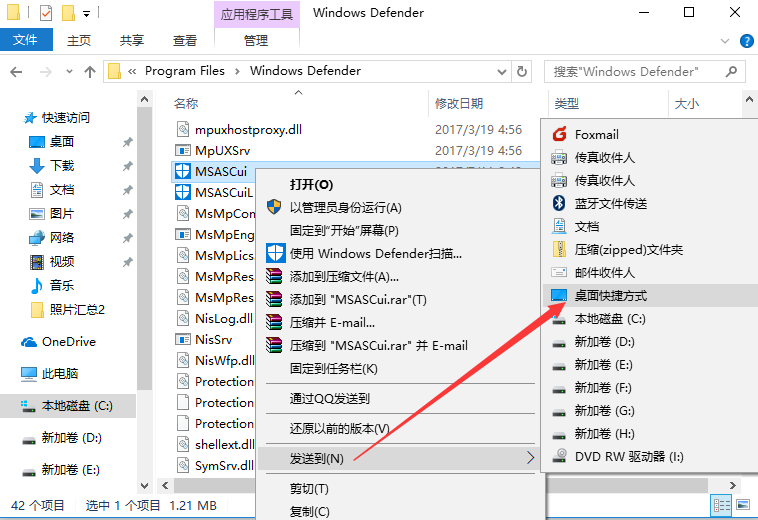
Task: Open the quick access toolbar customize dropdown
Action: coord(86,14)
